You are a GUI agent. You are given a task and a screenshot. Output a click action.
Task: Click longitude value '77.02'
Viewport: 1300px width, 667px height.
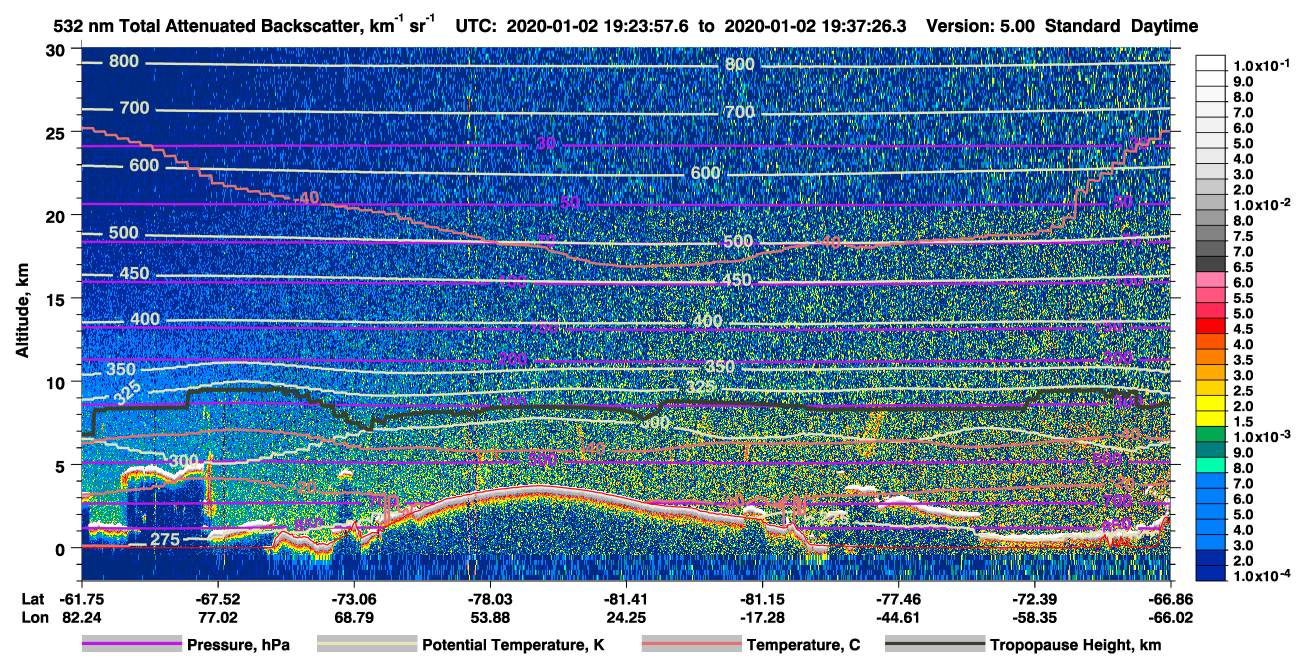pos(217,617)
